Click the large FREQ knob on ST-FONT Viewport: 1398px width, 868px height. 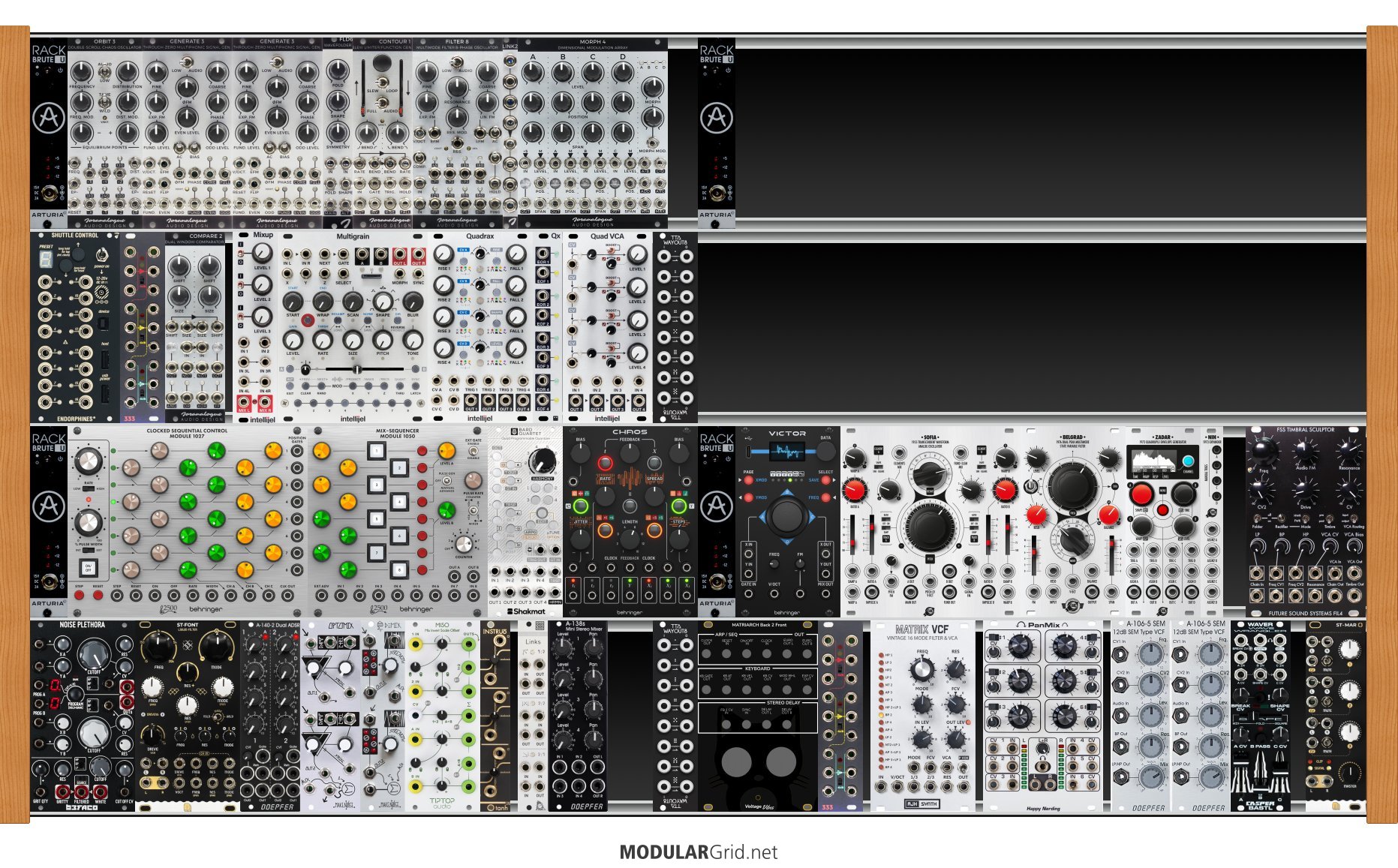[x=158, y=646]
